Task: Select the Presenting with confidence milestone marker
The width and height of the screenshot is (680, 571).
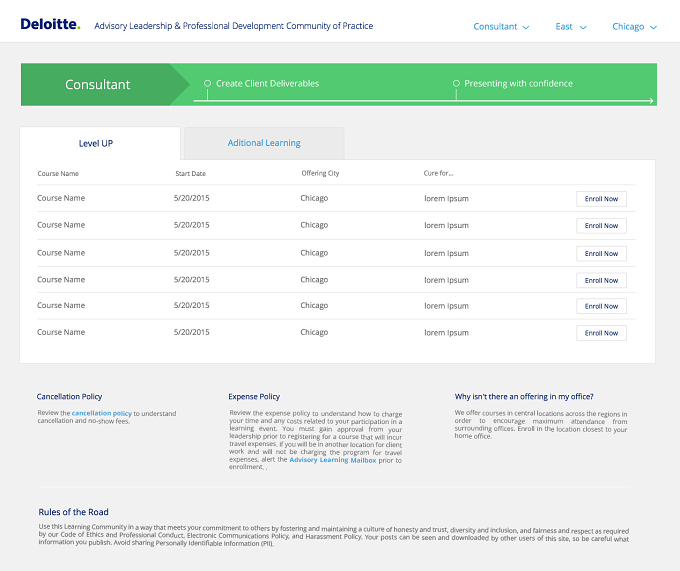Action: [456, 83]
